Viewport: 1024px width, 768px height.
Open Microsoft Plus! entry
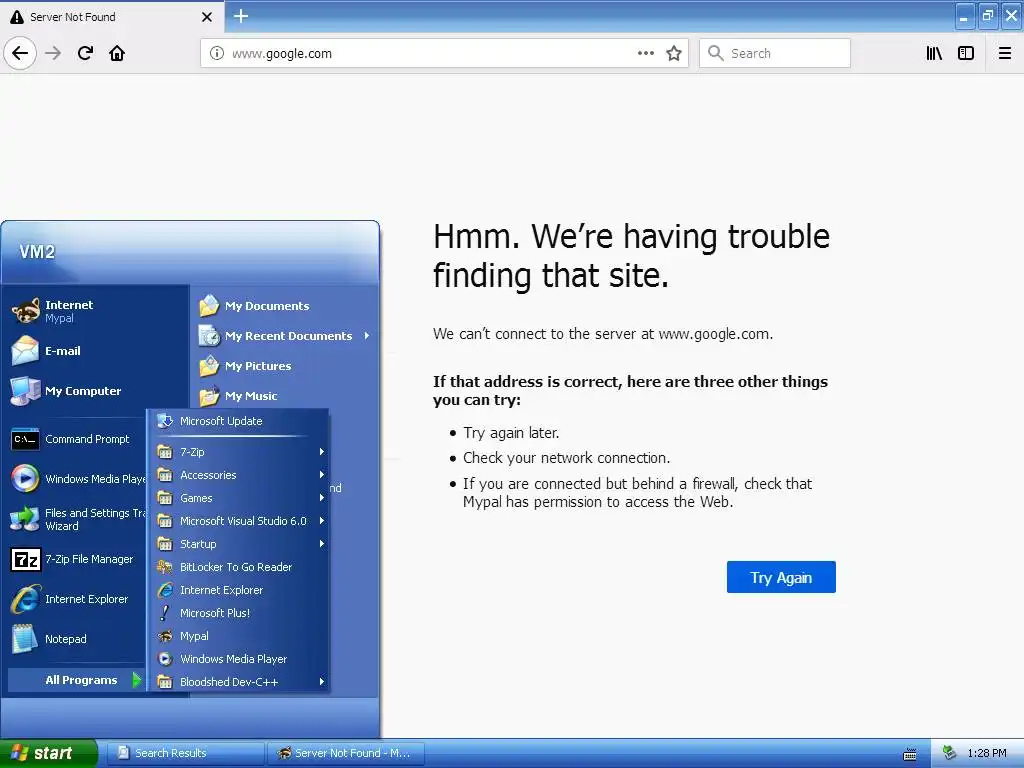[x=239, y=613]
